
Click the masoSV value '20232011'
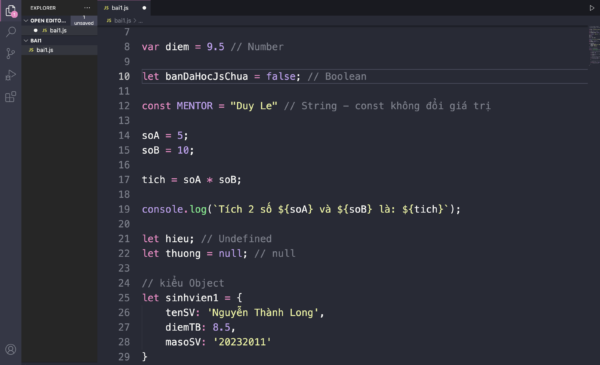tap(242, 342)
